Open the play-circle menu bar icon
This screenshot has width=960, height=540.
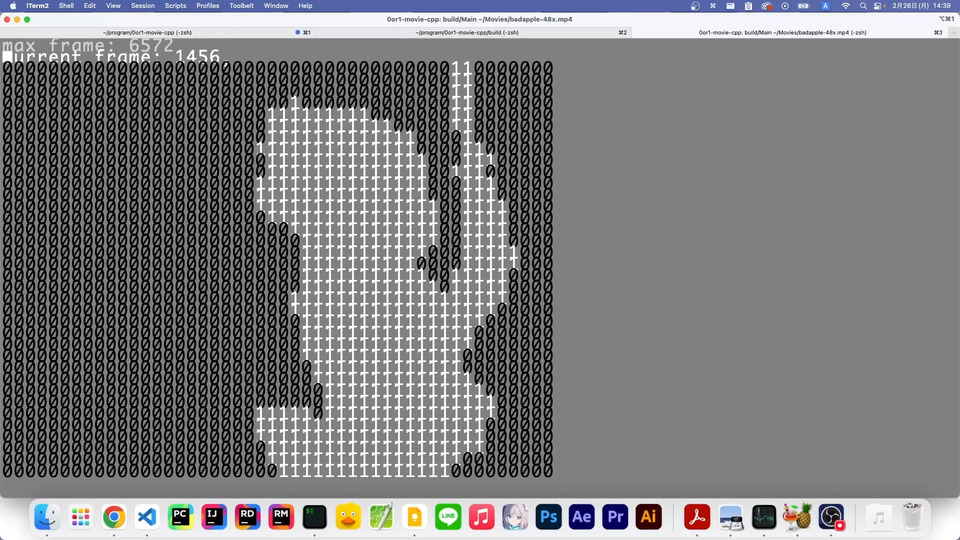click(785, 6)
